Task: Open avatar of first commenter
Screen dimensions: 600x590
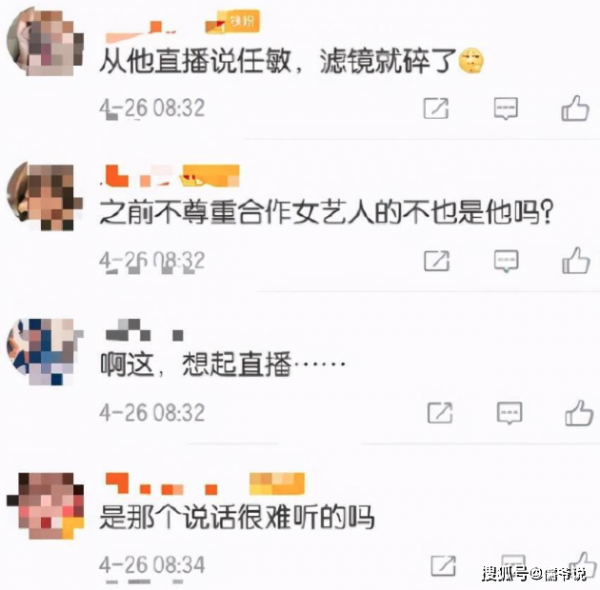Action: [x=45, y=42]
